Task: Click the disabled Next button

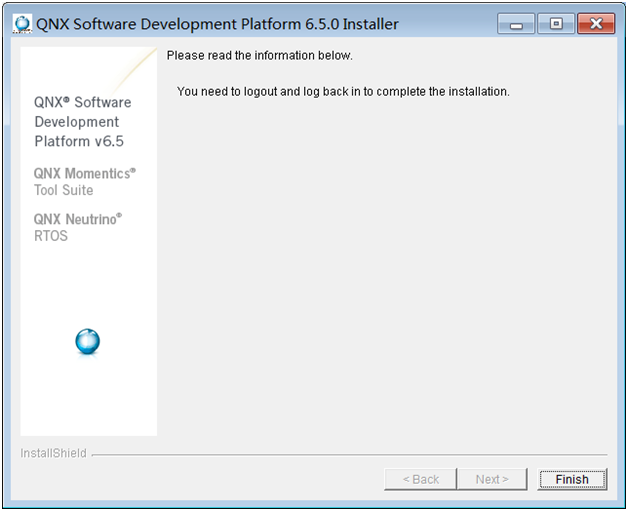Action: [x=492, y=479]
